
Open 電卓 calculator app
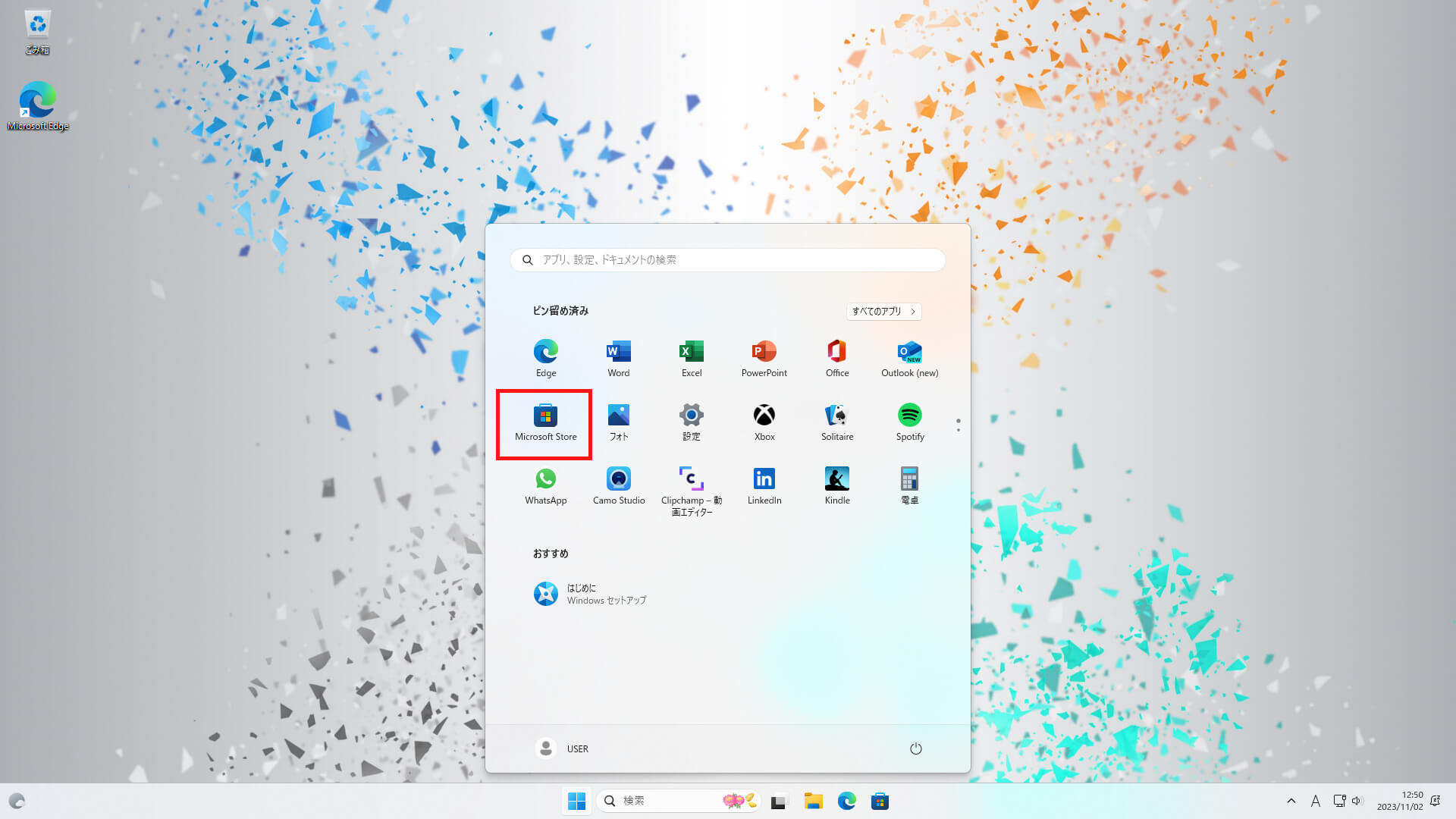click(x=909, y=486)
